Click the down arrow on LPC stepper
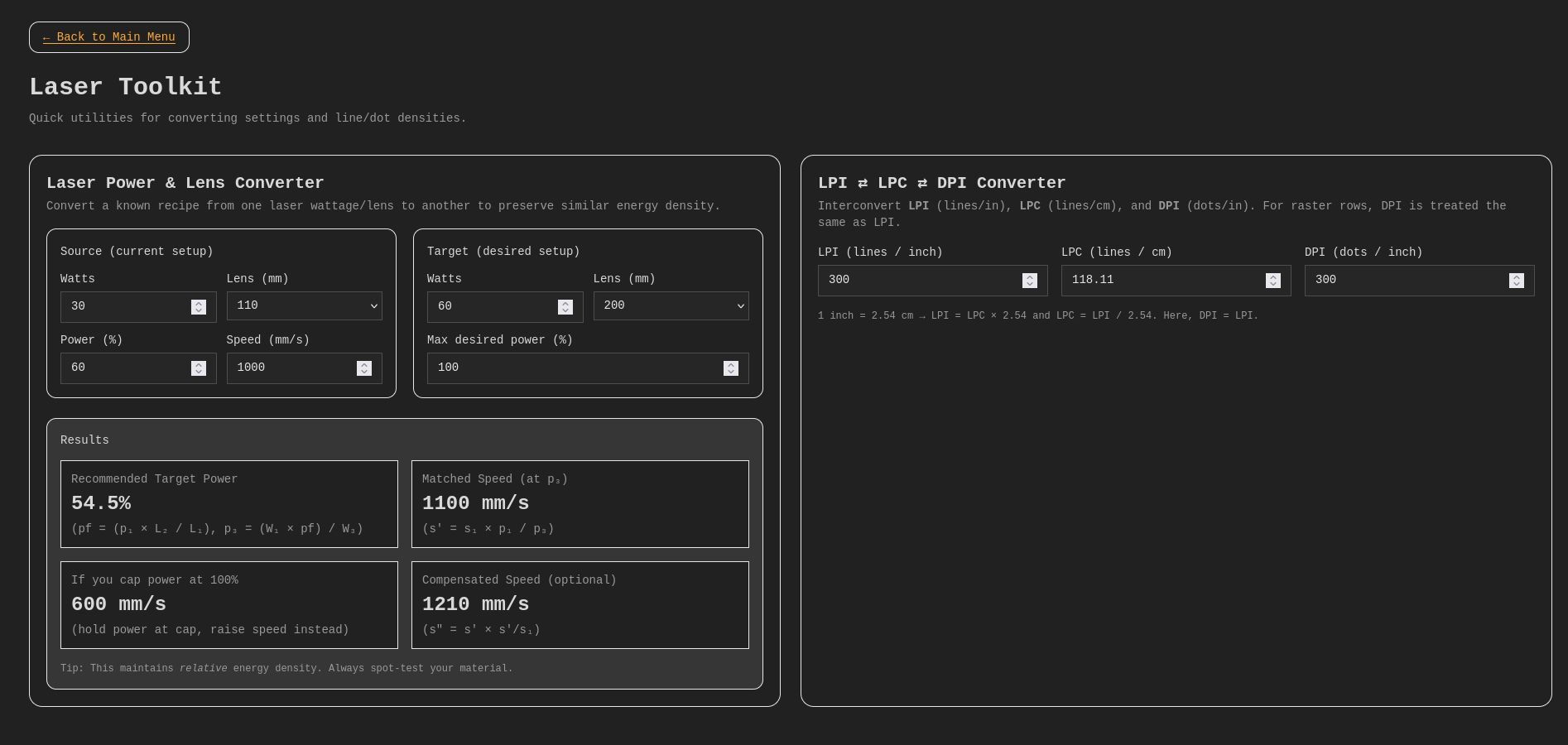Image resolution: width=1568 pixels, height=745 pixels. pos(1272,284)
